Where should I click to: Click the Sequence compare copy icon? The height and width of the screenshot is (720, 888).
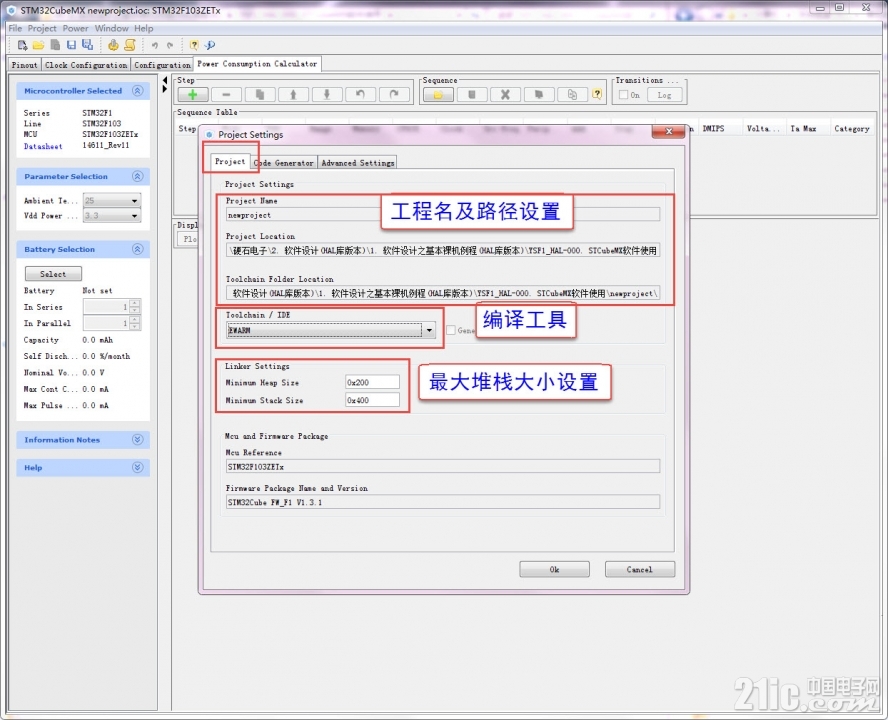click(573, 95)
